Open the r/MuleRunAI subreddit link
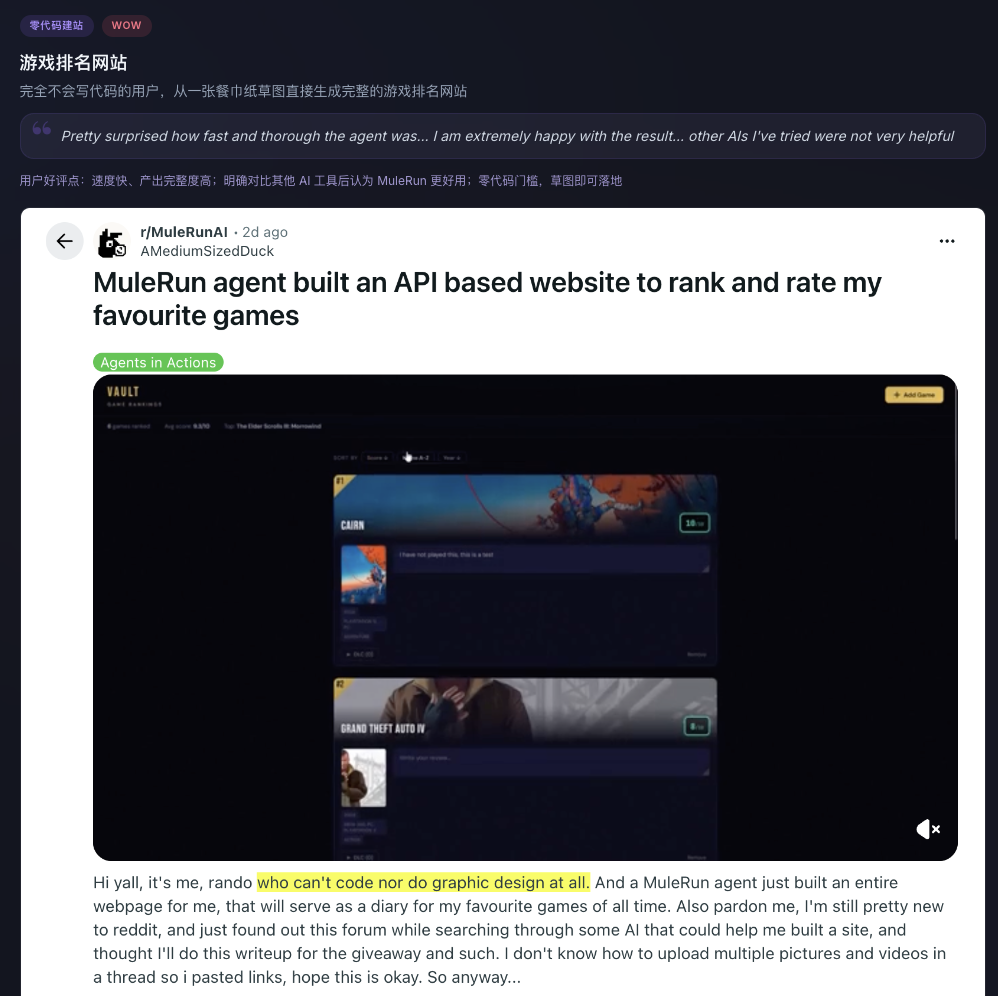998x996 pixels. [183, 232]
